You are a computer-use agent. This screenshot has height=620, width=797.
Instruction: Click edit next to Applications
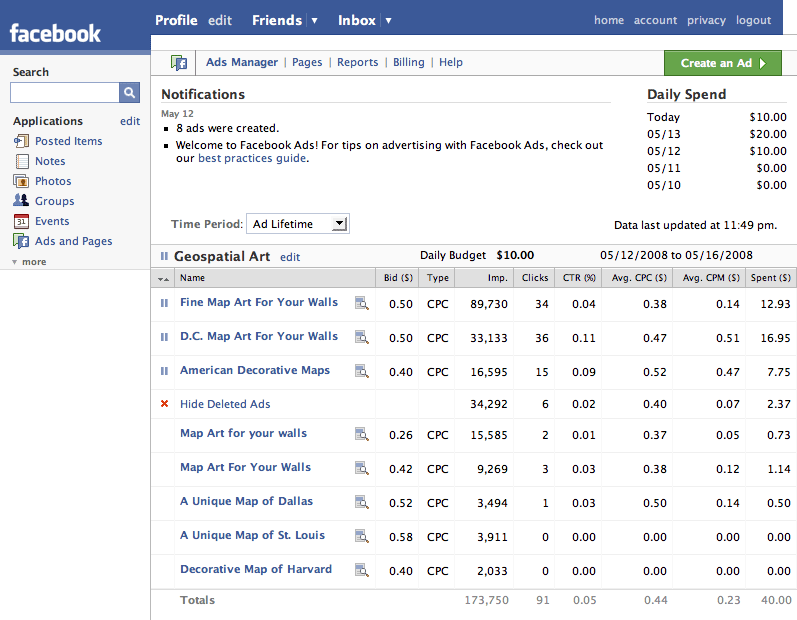point(130,121)
